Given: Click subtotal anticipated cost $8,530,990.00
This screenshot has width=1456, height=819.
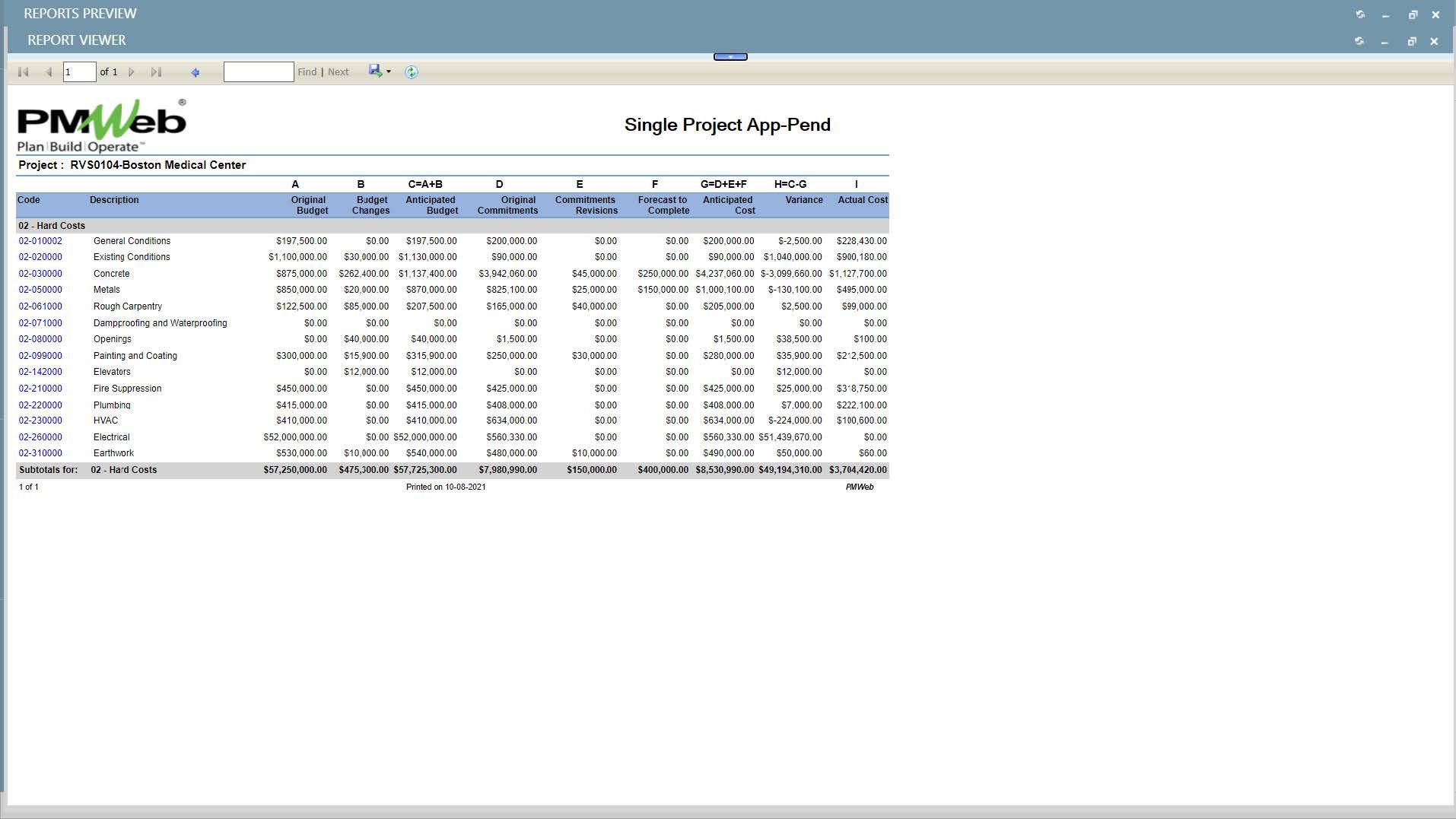Looking at the screenshot, I should [x=725, y=470].
